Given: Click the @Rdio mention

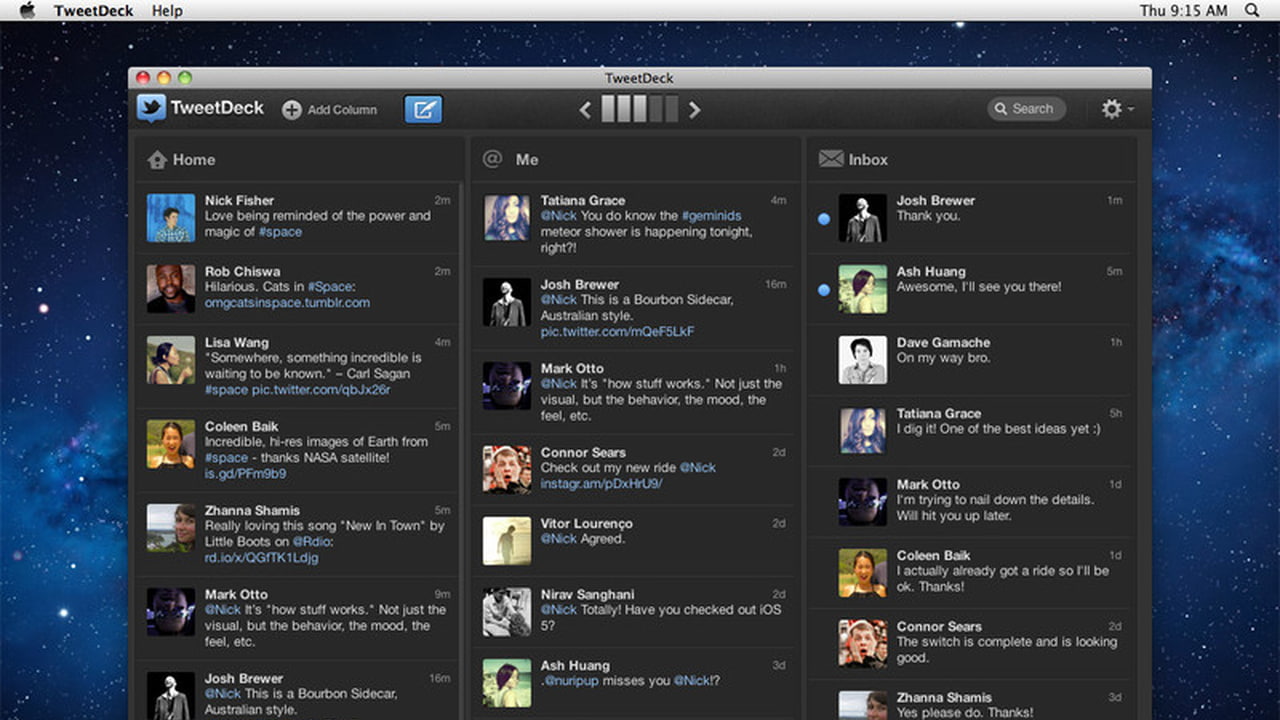Looking at the screenshot, I should click(312, 542).
